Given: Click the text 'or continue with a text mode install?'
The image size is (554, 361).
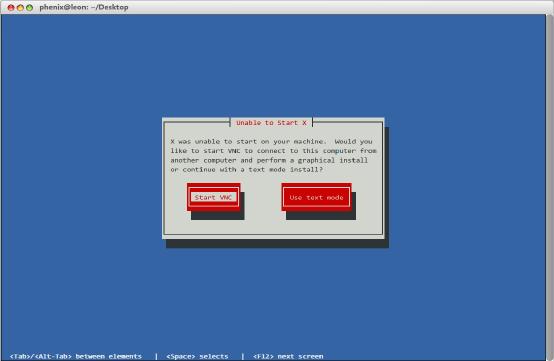Looking at the screenshot, I should [247, 170].
